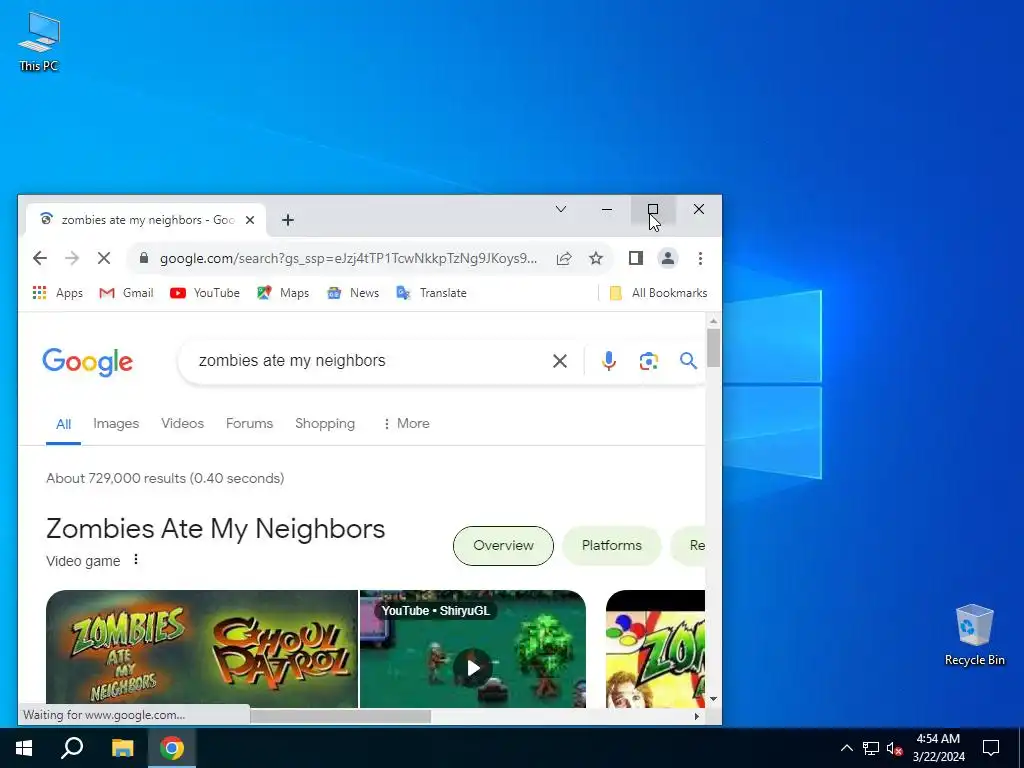
Task: Share this page using the share icon
Action: click(564, 259)
